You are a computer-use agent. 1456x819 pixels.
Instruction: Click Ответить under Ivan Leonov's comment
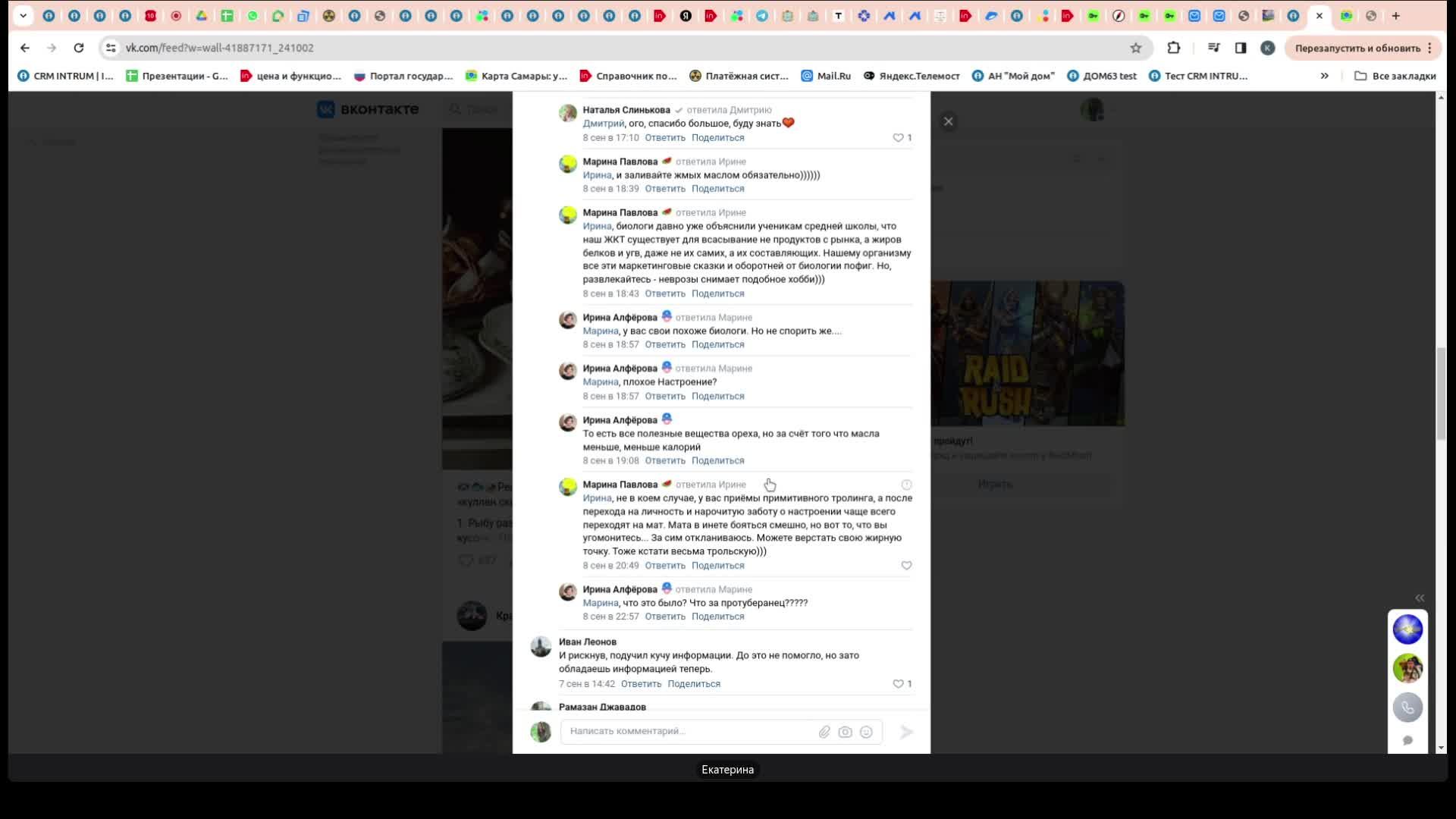(641, 684)
